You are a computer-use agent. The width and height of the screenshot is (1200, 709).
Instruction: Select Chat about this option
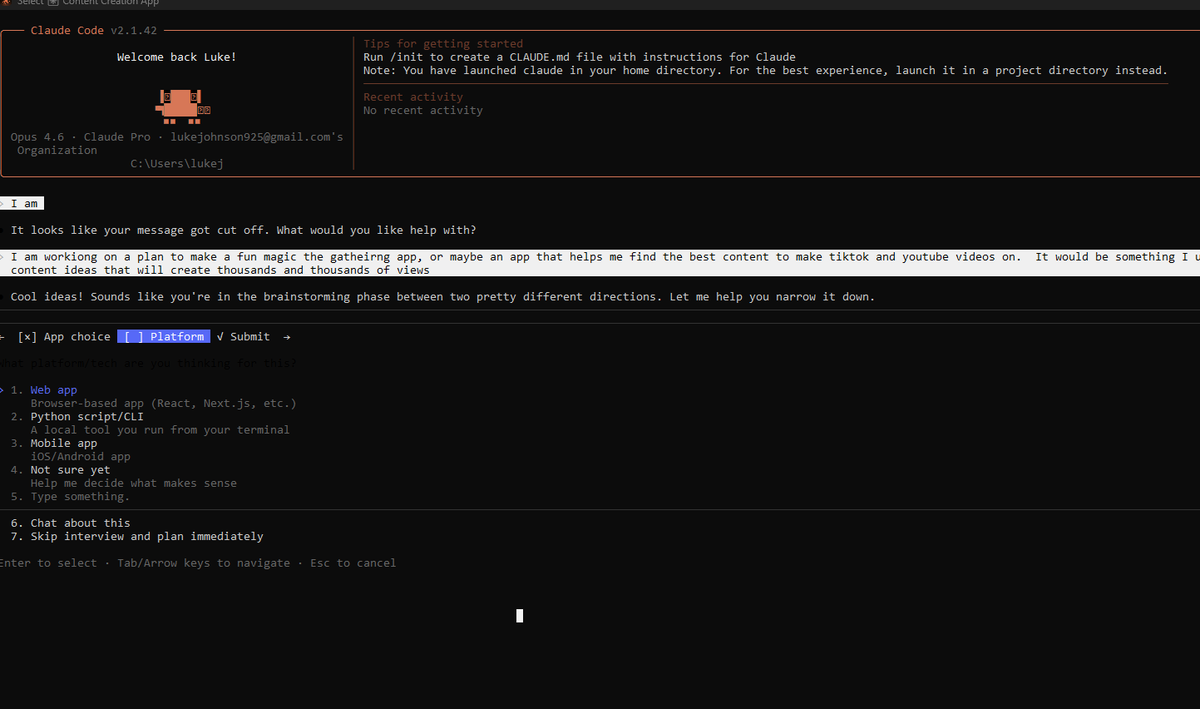pyautogui.click(x=80, y=523)
